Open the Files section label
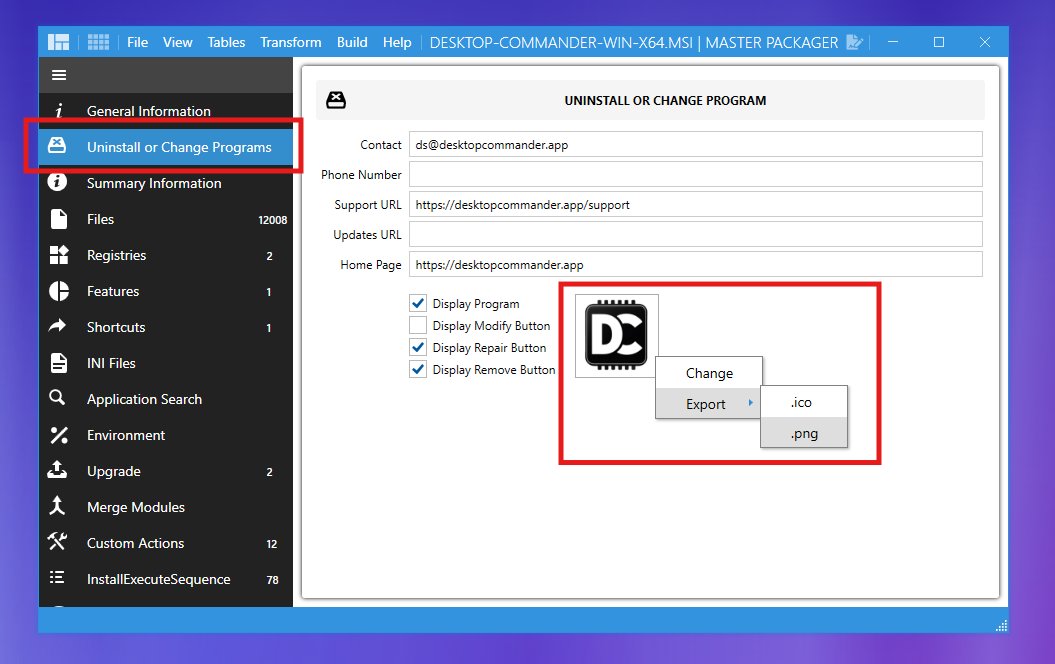This screenshot has height=664, width=1055. pos(100,219)
